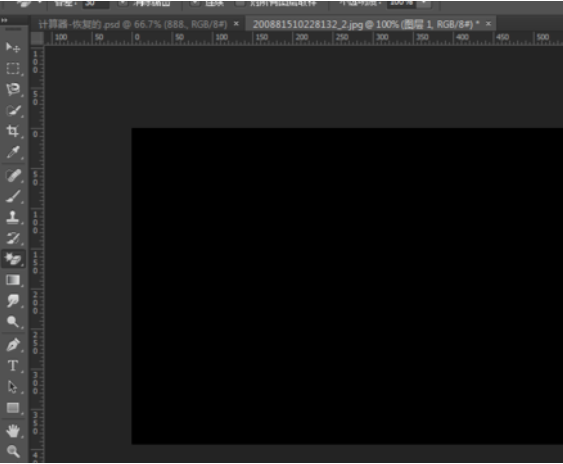Select the Quick Selection tool
This screenshot has height=464, width=563.
tap(13, 111)
